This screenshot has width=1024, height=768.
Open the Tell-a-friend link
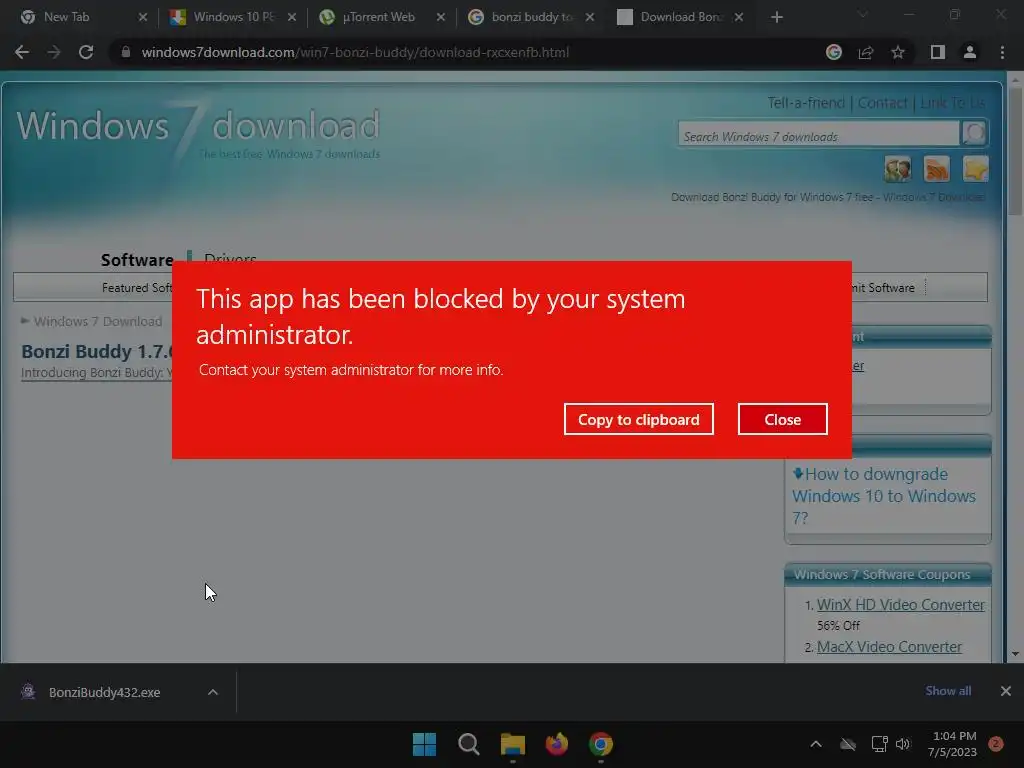[x=806, y=103]
